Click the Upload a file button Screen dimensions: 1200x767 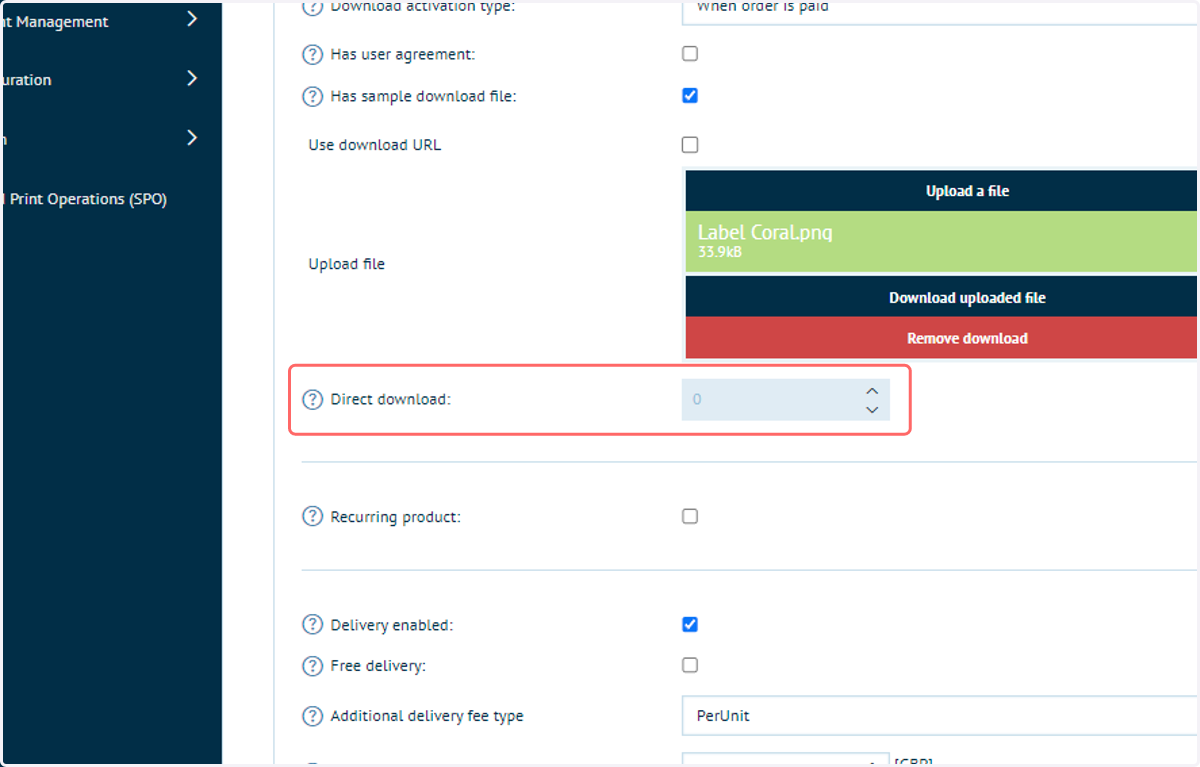(941, 191)
